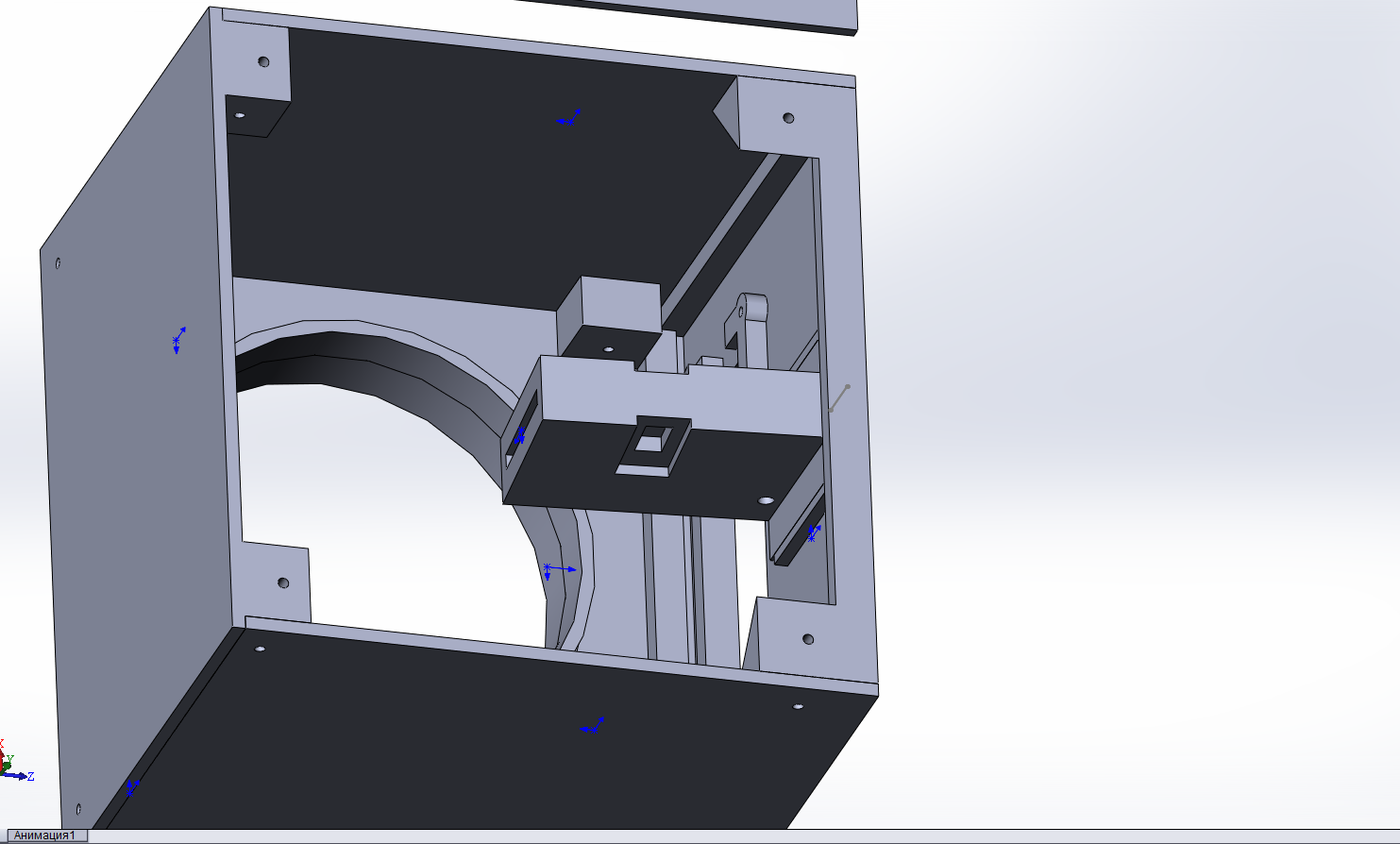Viewport: 1400px width, 844px height.
Task: Click the hole in the bracket plate underside
Action: tap(766, 499)
